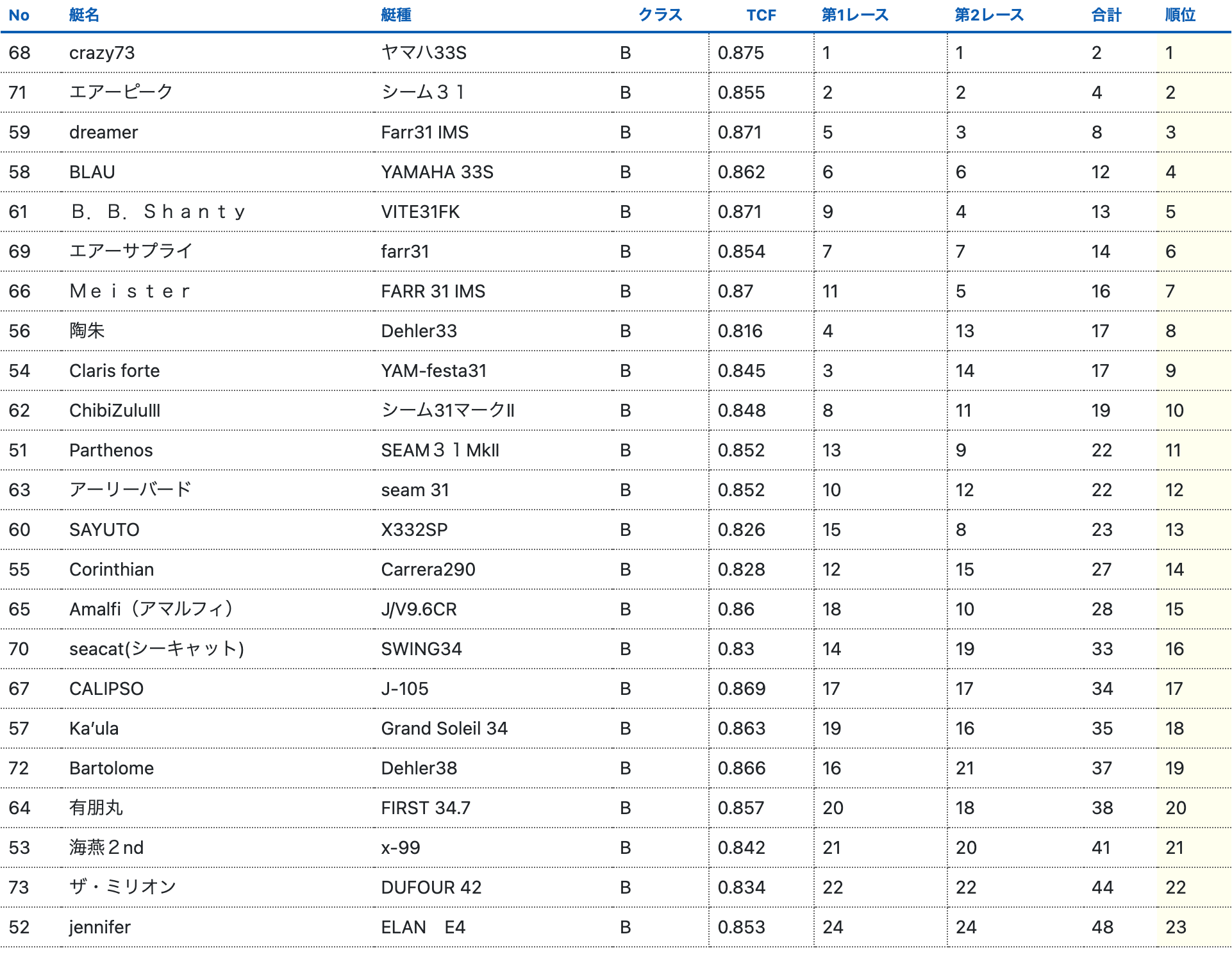
Task: Click TCF value 0.816 for 陶朱
Action: tap(740, 331)
